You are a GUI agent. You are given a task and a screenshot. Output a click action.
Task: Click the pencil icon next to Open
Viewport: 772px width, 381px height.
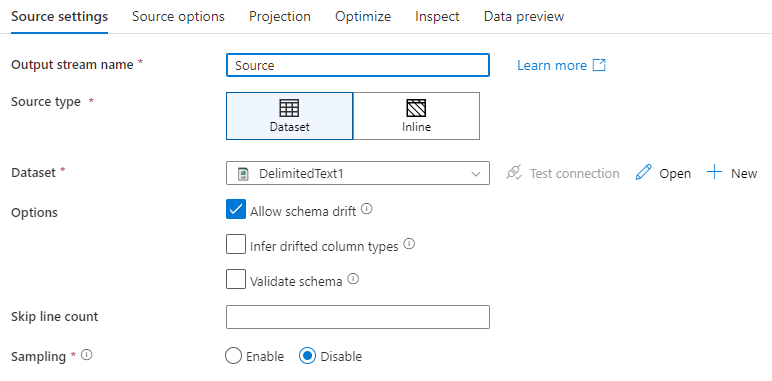[643, 173]
